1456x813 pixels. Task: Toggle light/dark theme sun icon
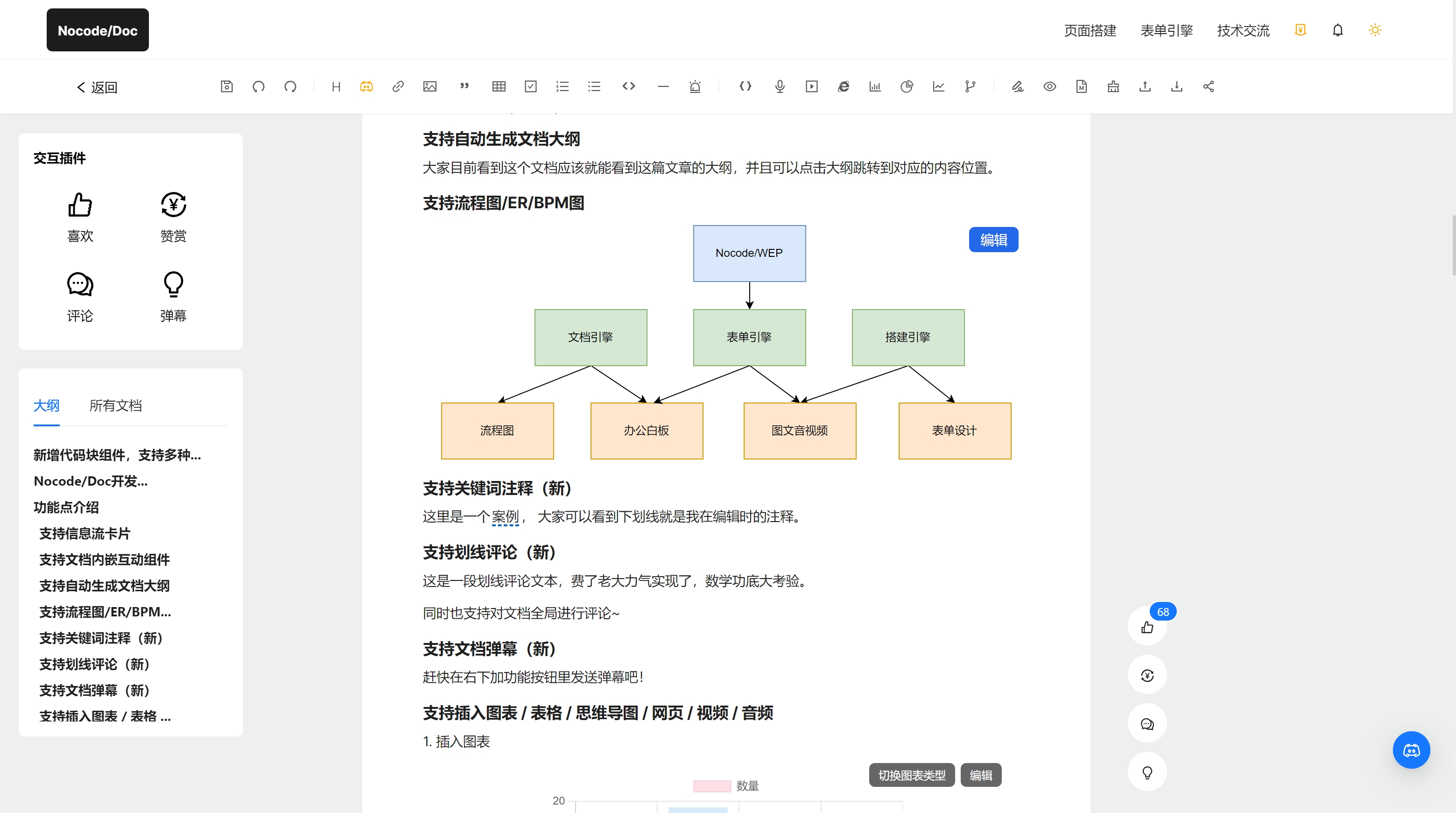click(x=1375, y=30)
